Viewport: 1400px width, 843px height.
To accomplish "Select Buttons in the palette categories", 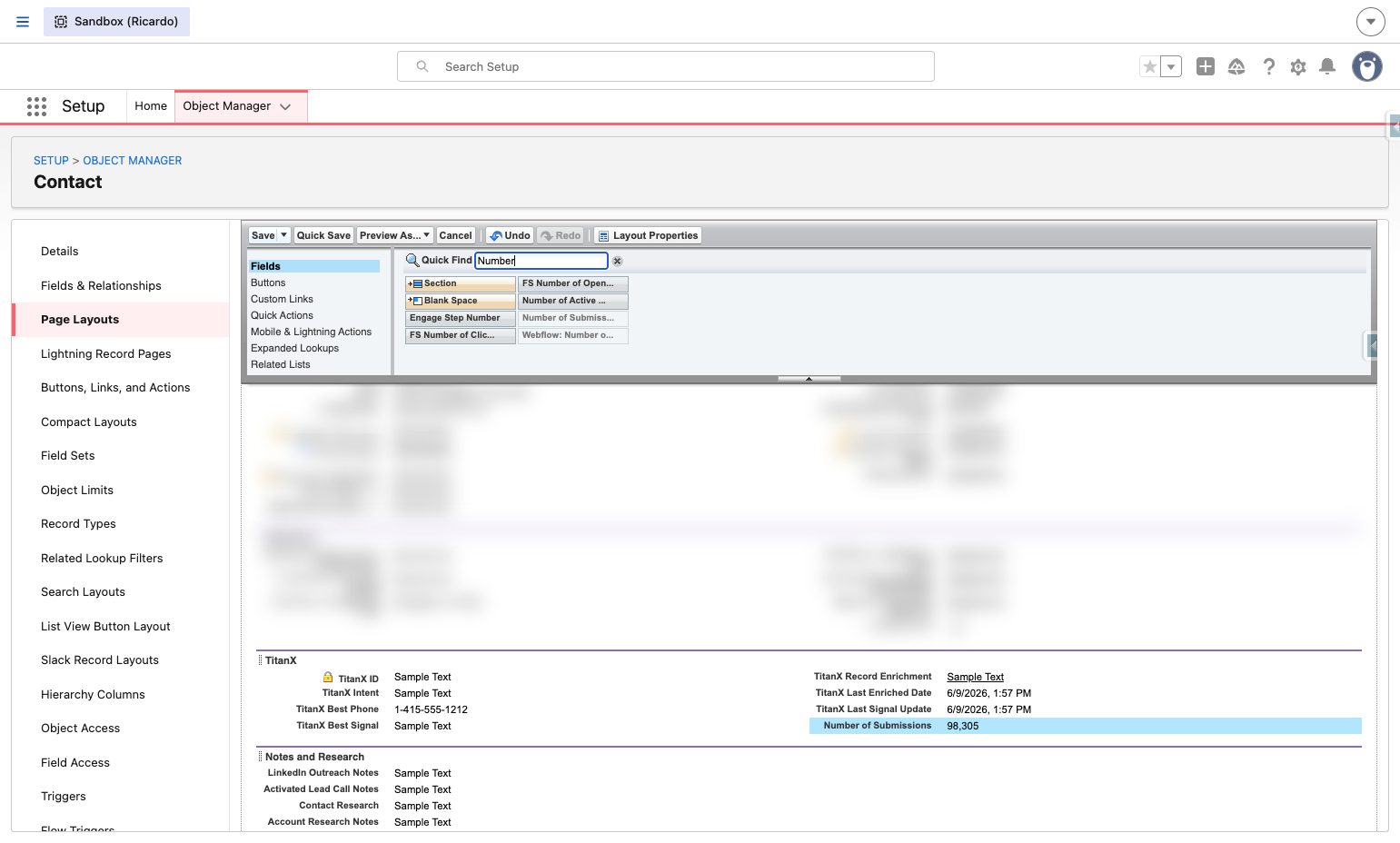I will (x=268, y=283).
